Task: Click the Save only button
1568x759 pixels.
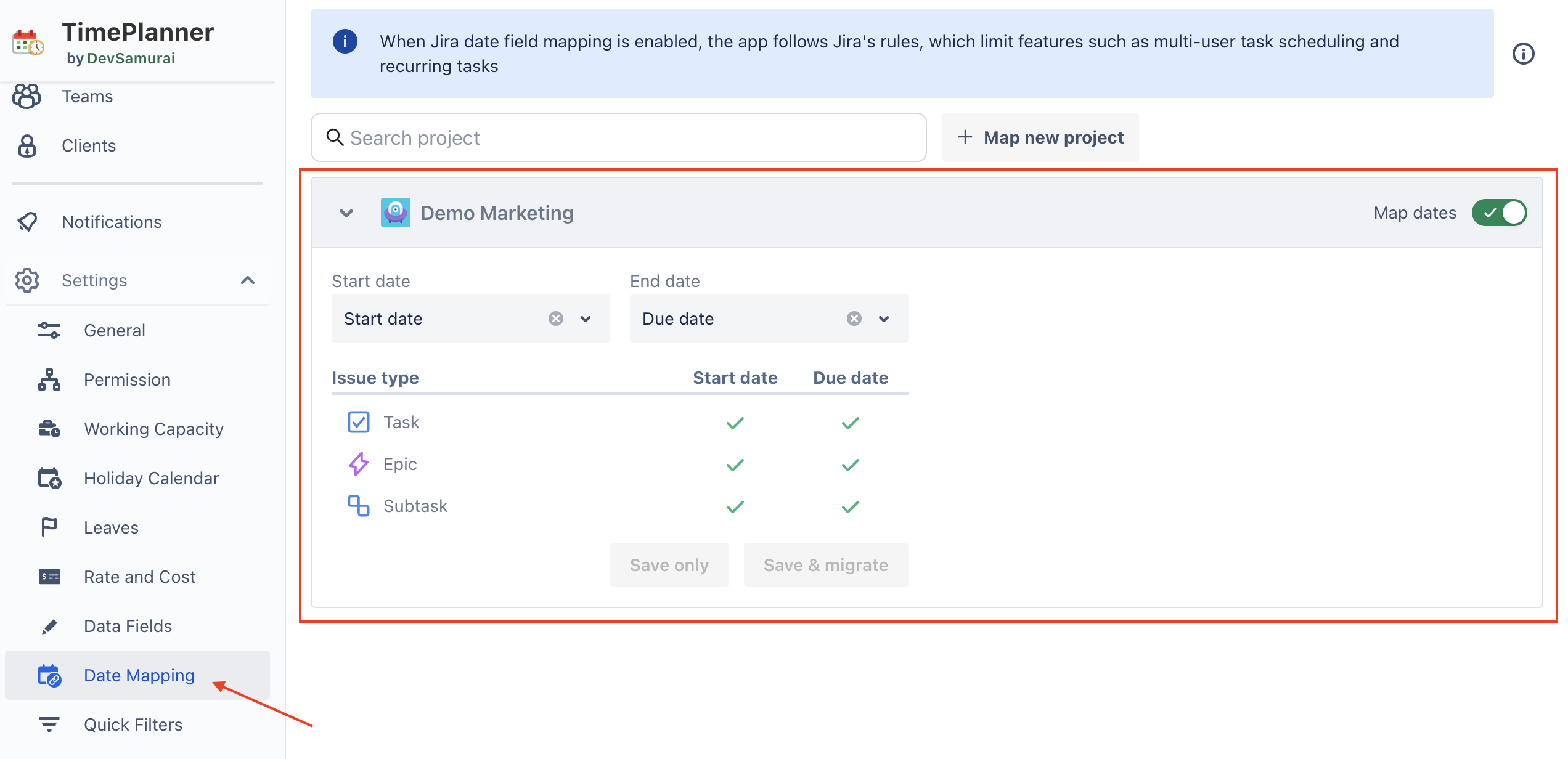Action: [669, 565]
